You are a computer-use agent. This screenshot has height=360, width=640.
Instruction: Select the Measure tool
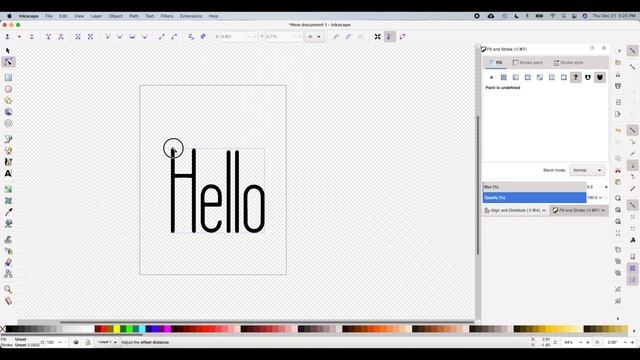click(x=8, y=301)
